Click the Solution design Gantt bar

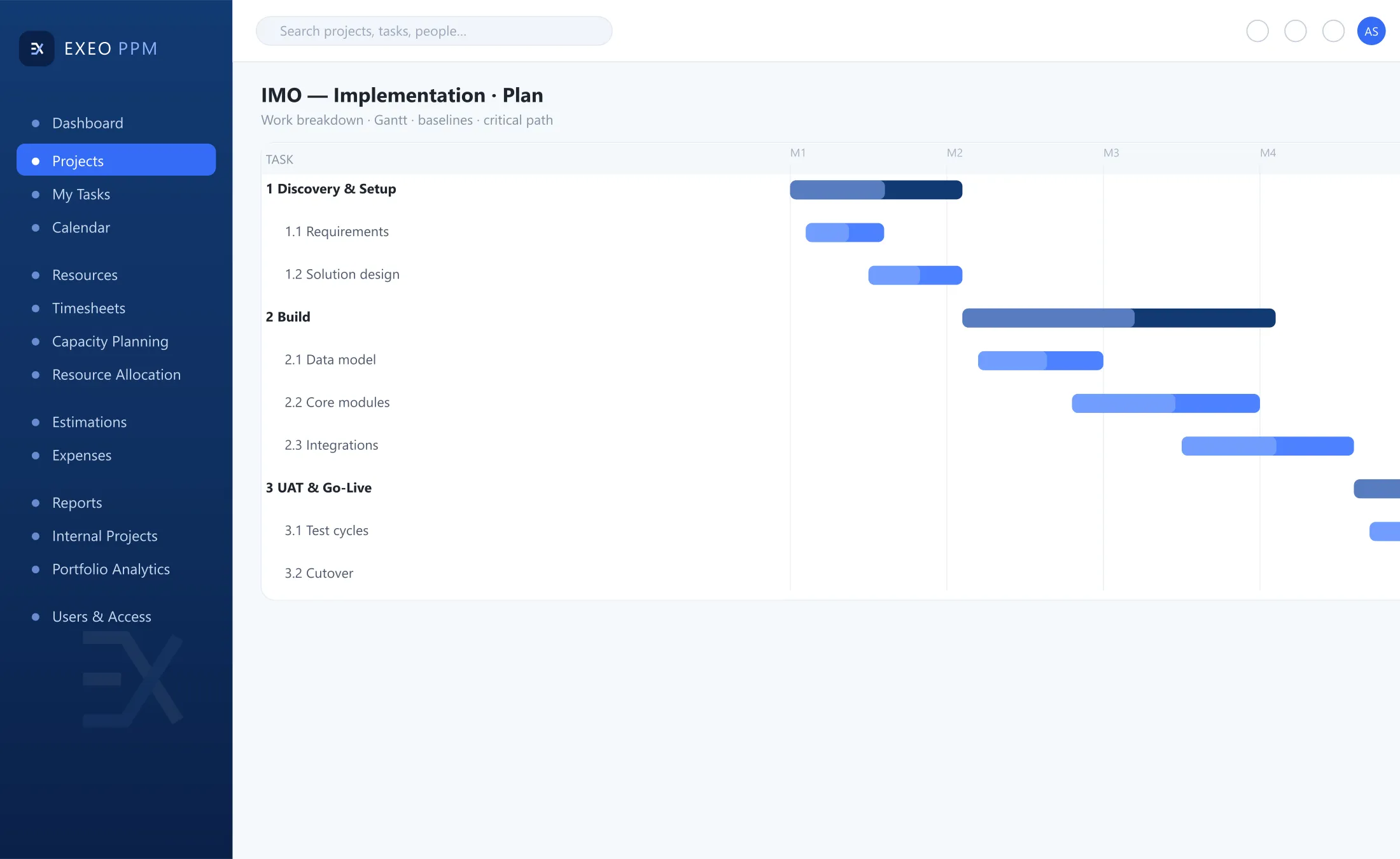(x=915, y=275)
